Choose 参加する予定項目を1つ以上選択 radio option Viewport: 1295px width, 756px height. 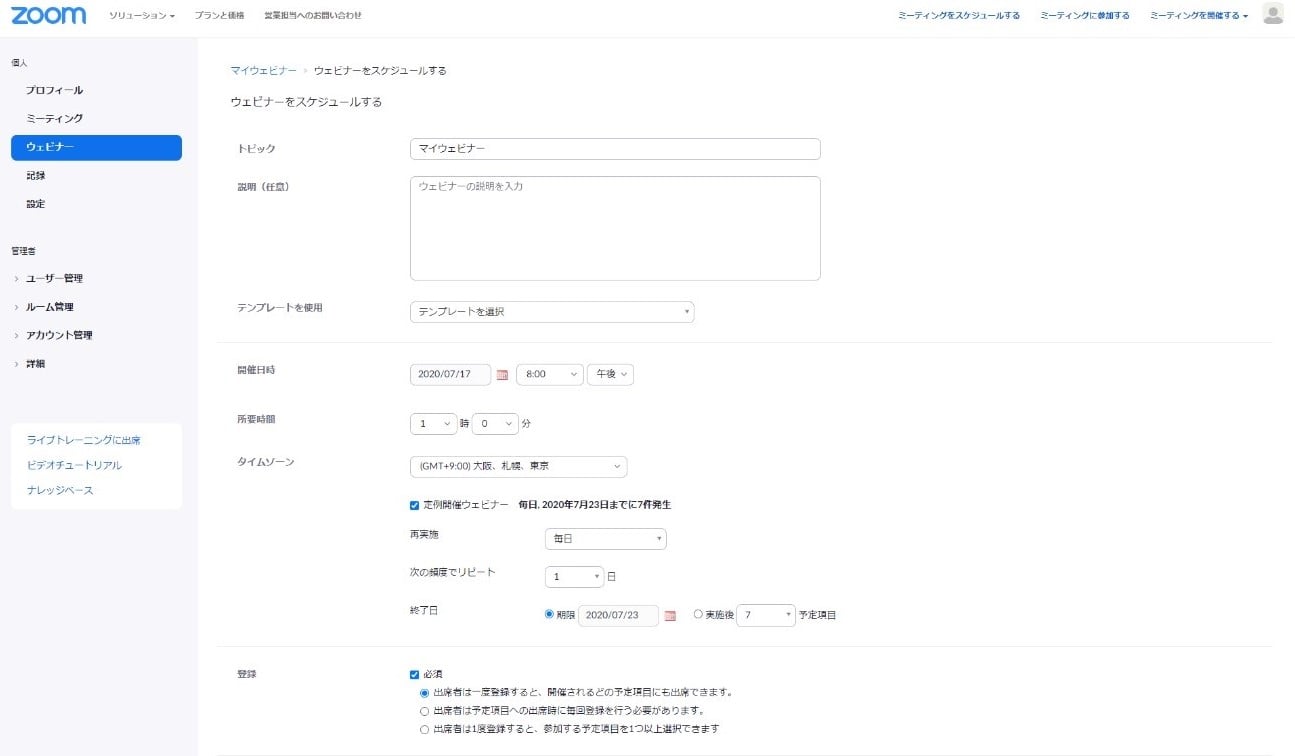(x=425, y=729)
